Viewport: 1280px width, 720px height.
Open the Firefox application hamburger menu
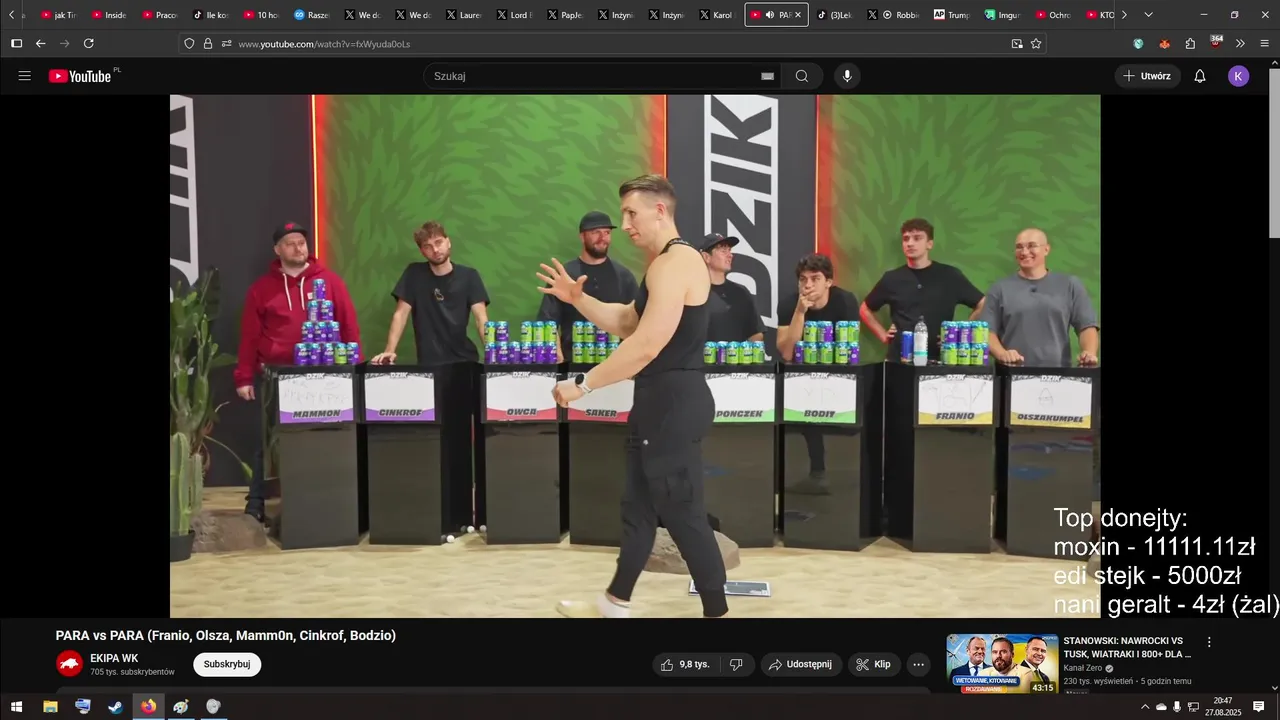[x=1265, y=43]
